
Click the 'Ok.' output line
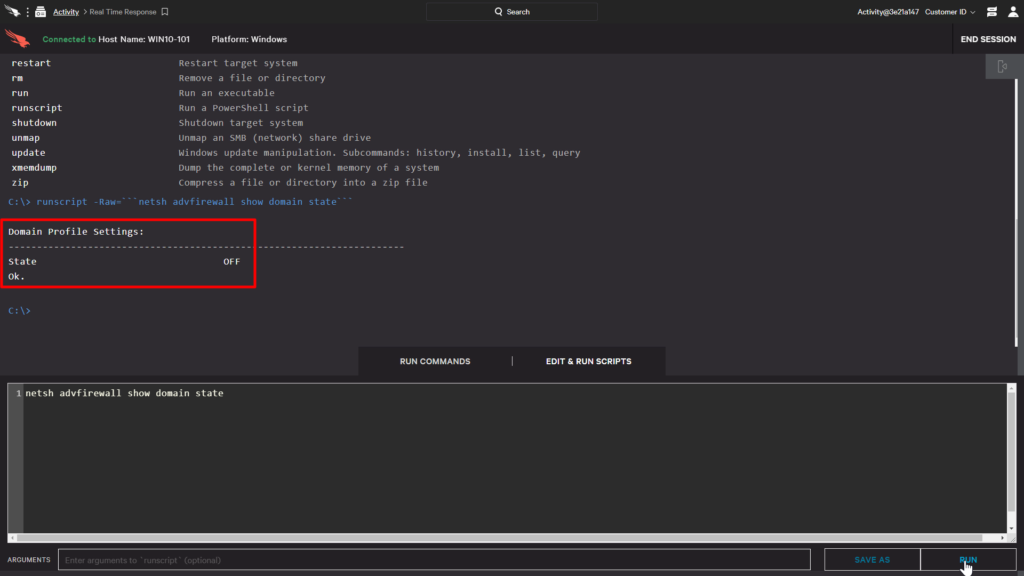point(16,276)
